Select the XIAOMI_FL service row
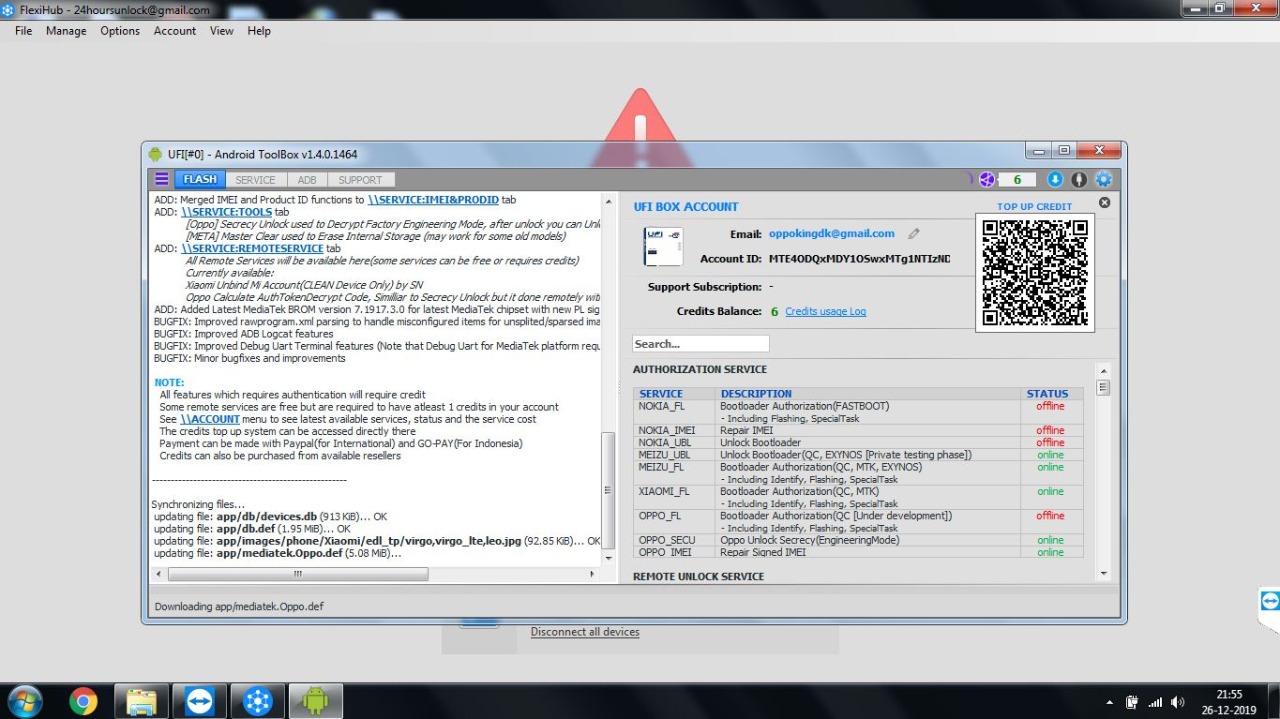Image resolution: width=1280 pixels, height=719 pixels. 859,497
